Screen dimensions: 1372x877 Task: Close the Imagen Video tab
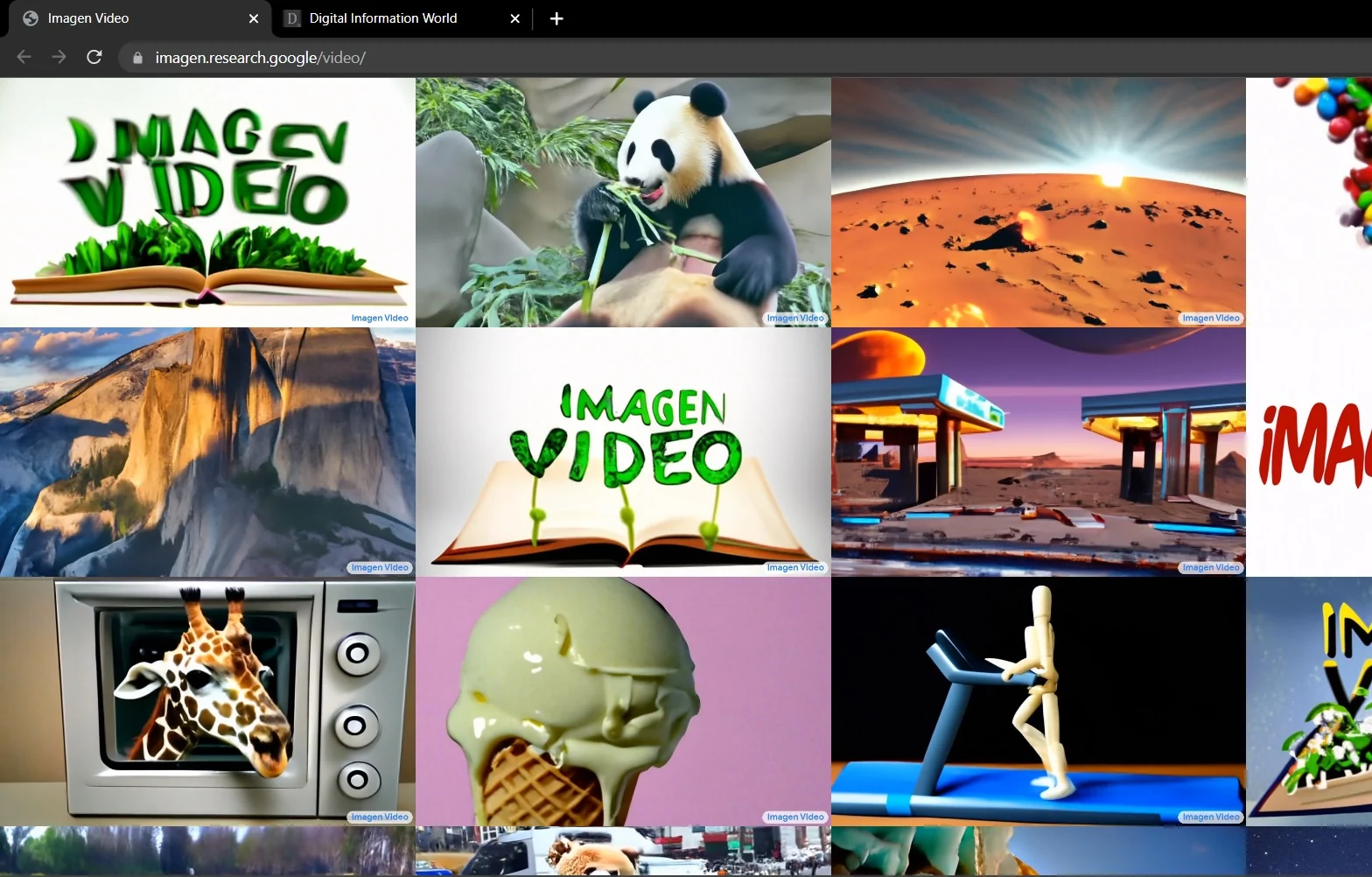254,18
